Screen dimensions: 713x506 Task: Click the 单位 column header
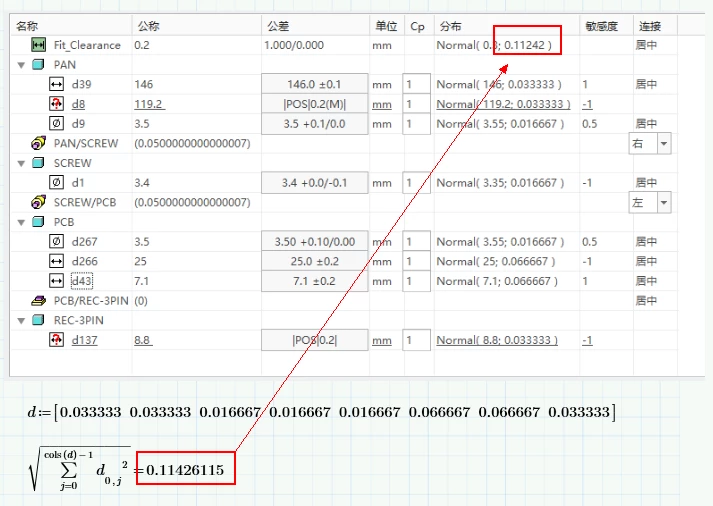[386, 26]
